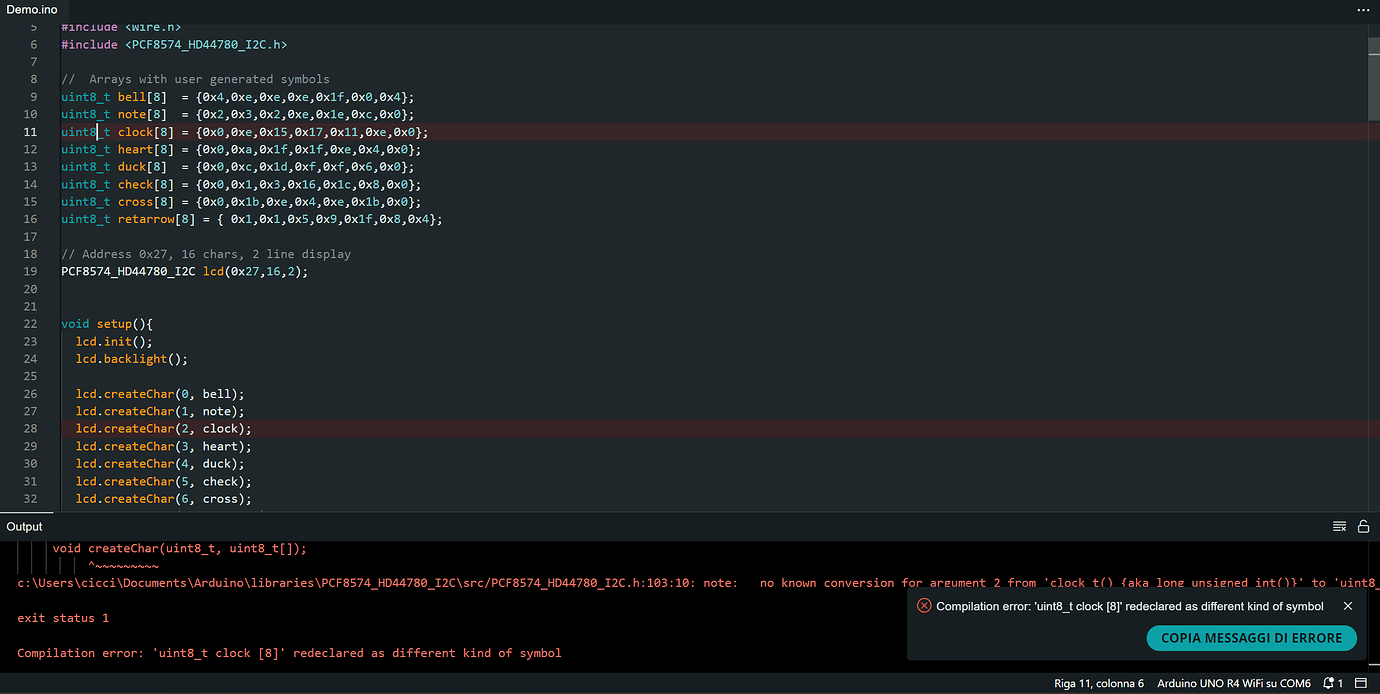Clear the Output panel contents
Viewport: 1380px width, 694px height.
[x=1339, y=527]
